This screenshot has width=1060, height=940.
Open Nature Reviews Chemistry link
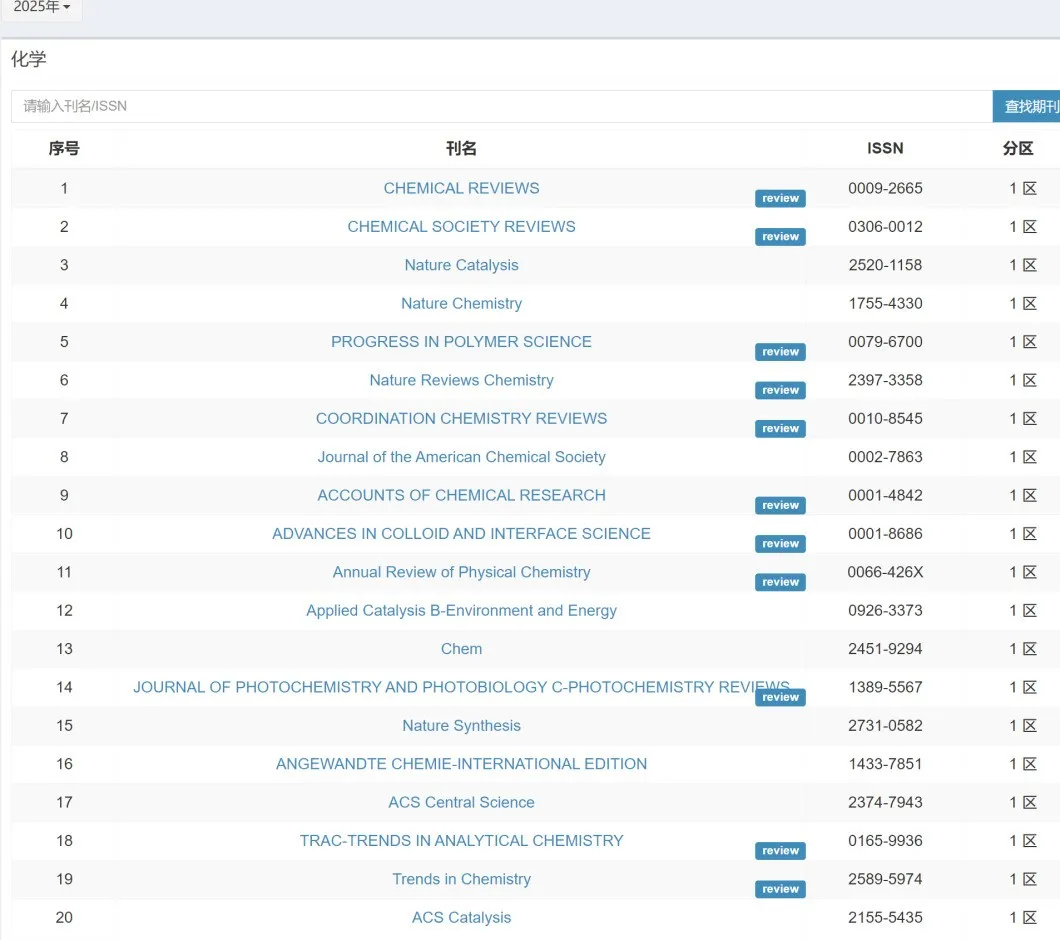pyautogui.click(x=461, y=380)
